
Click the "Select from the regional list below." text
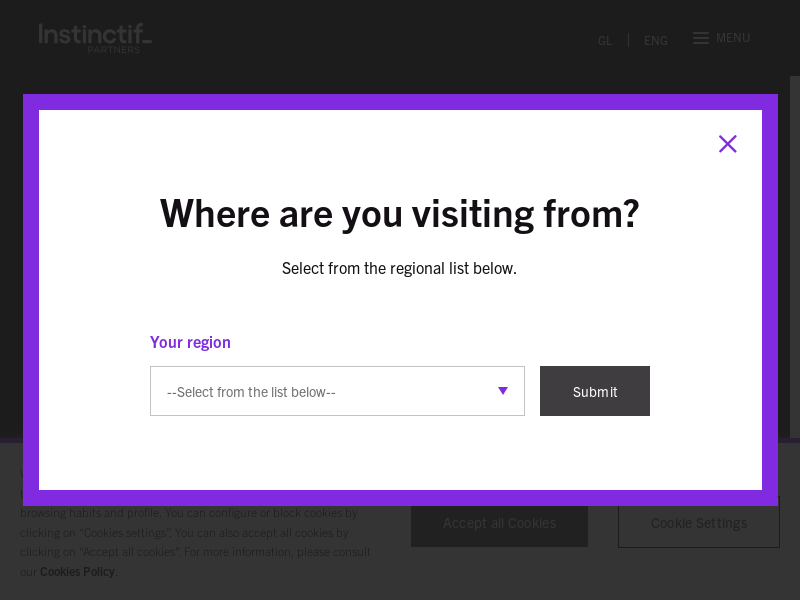click(x=399, y=268)
